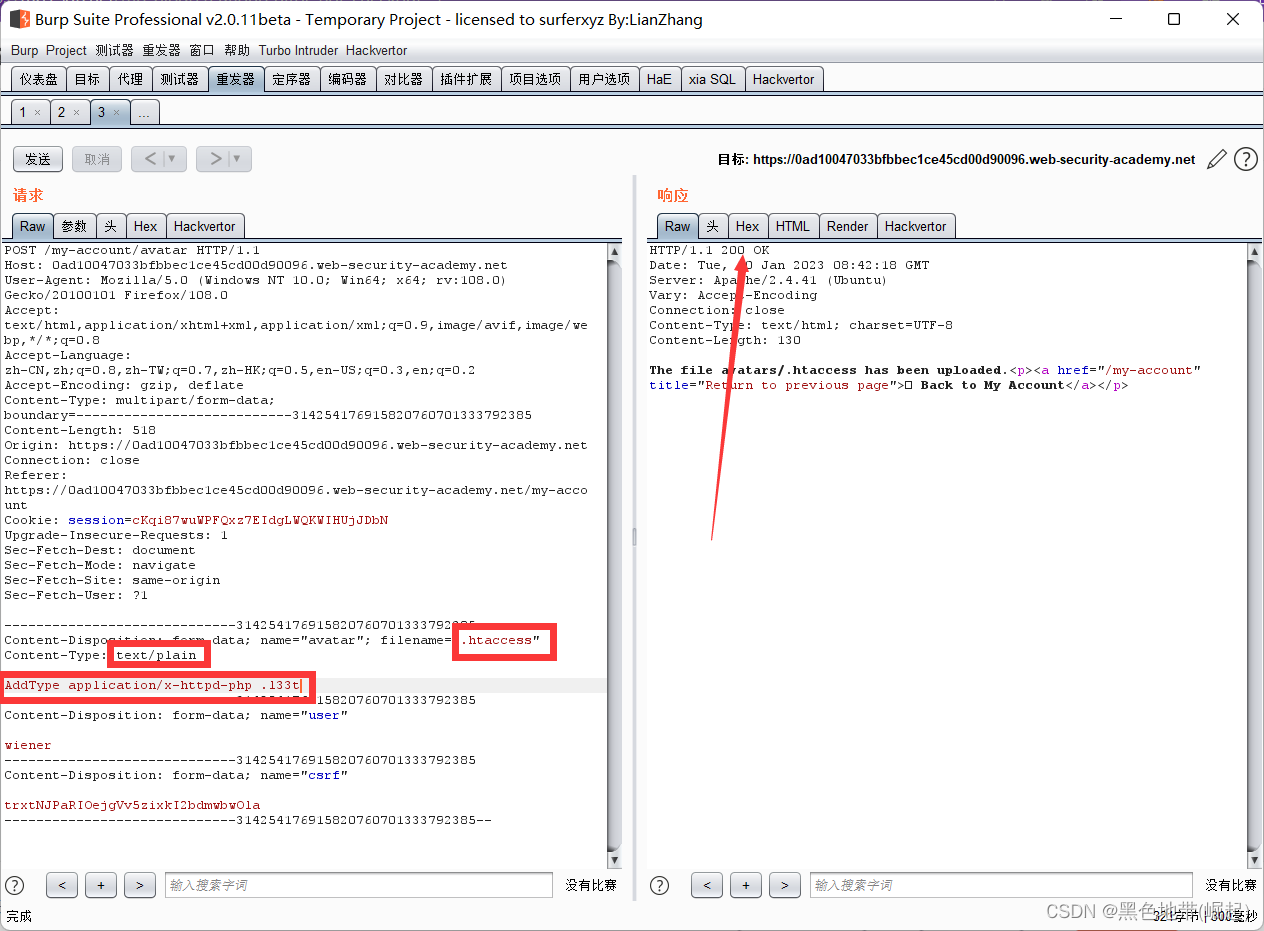Screen dimensions: 1264x931
Task: Open the Burp menu
Action: [25, 50]
